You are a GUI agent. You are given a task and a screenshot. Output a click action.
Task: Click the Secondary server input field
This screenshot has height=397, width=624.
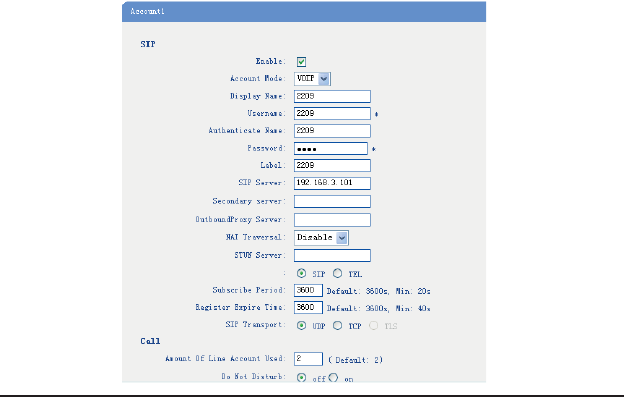pos(332,201)
